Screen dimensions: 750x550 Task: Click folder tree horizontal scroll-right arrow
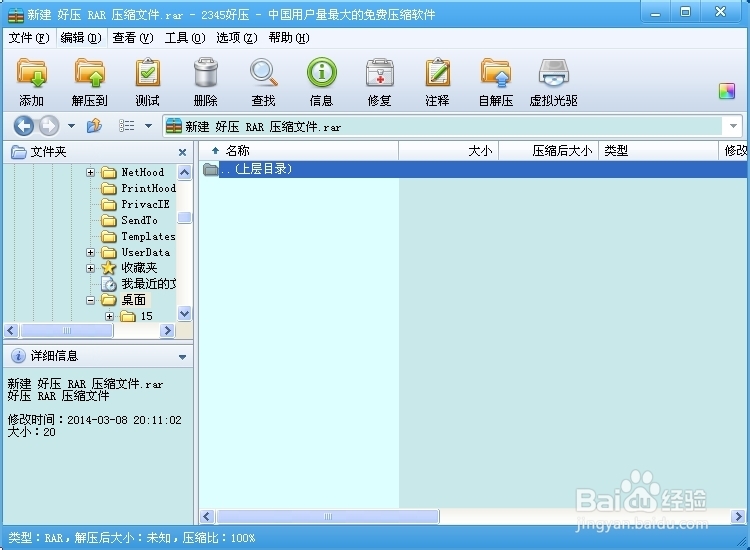click(167, 330)
